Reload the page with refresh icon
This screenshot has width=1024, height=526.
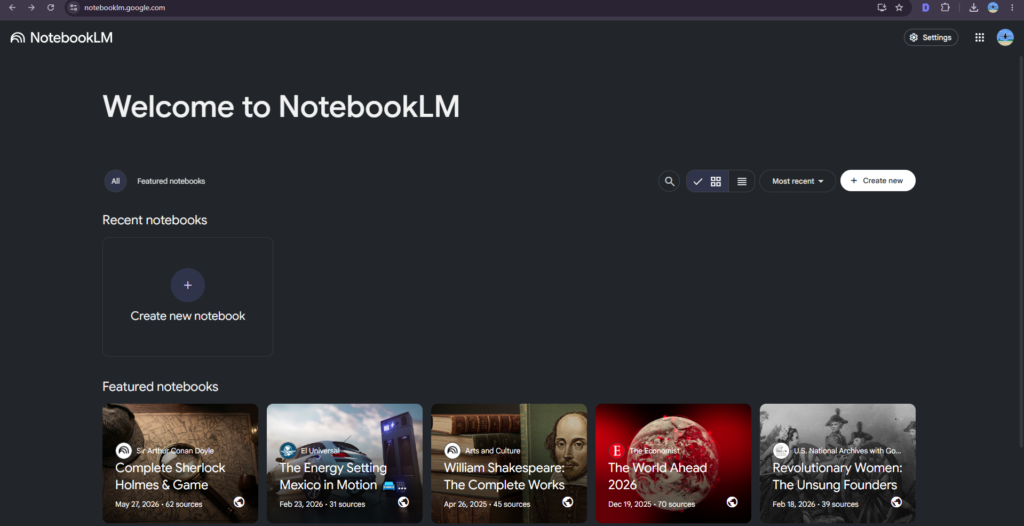[x=51, y=8]
